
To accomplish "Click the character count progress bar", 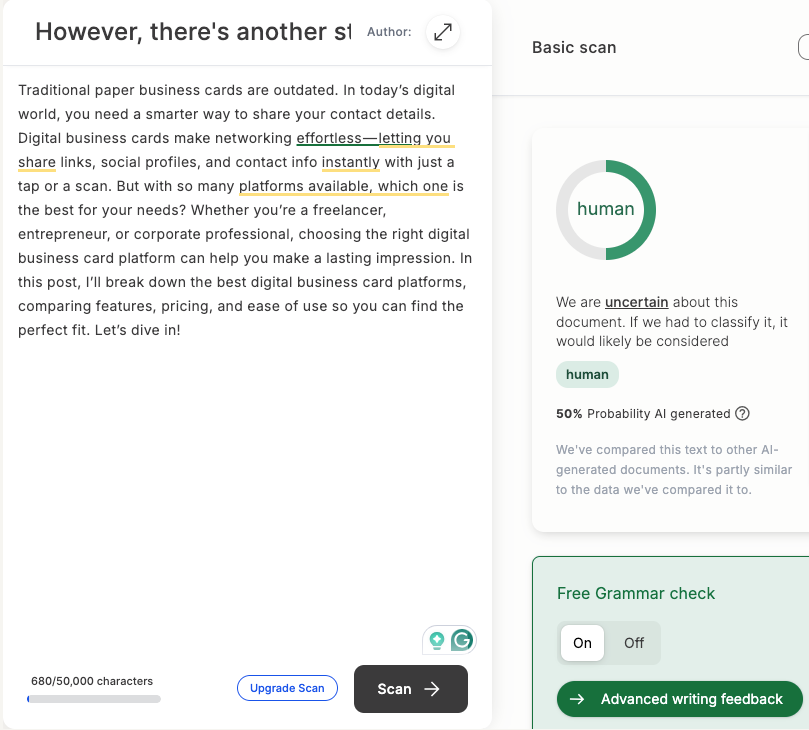I will coord(94,699).
